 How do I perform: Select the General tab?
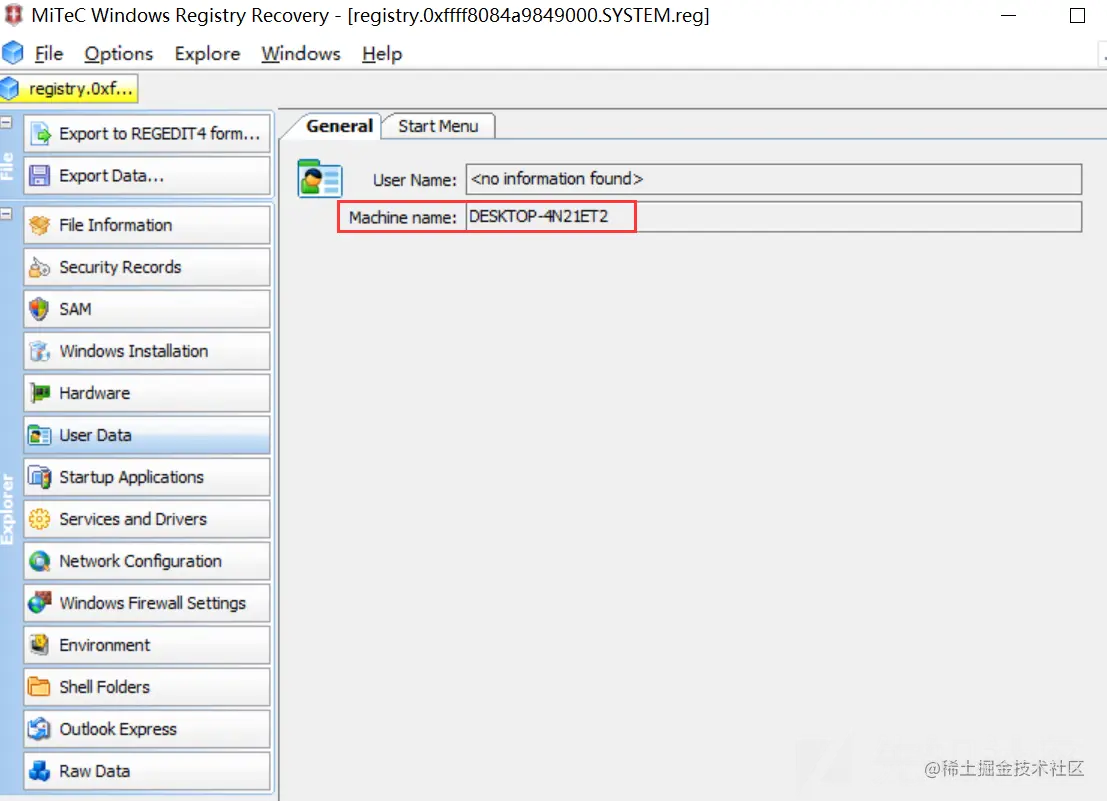339,126
